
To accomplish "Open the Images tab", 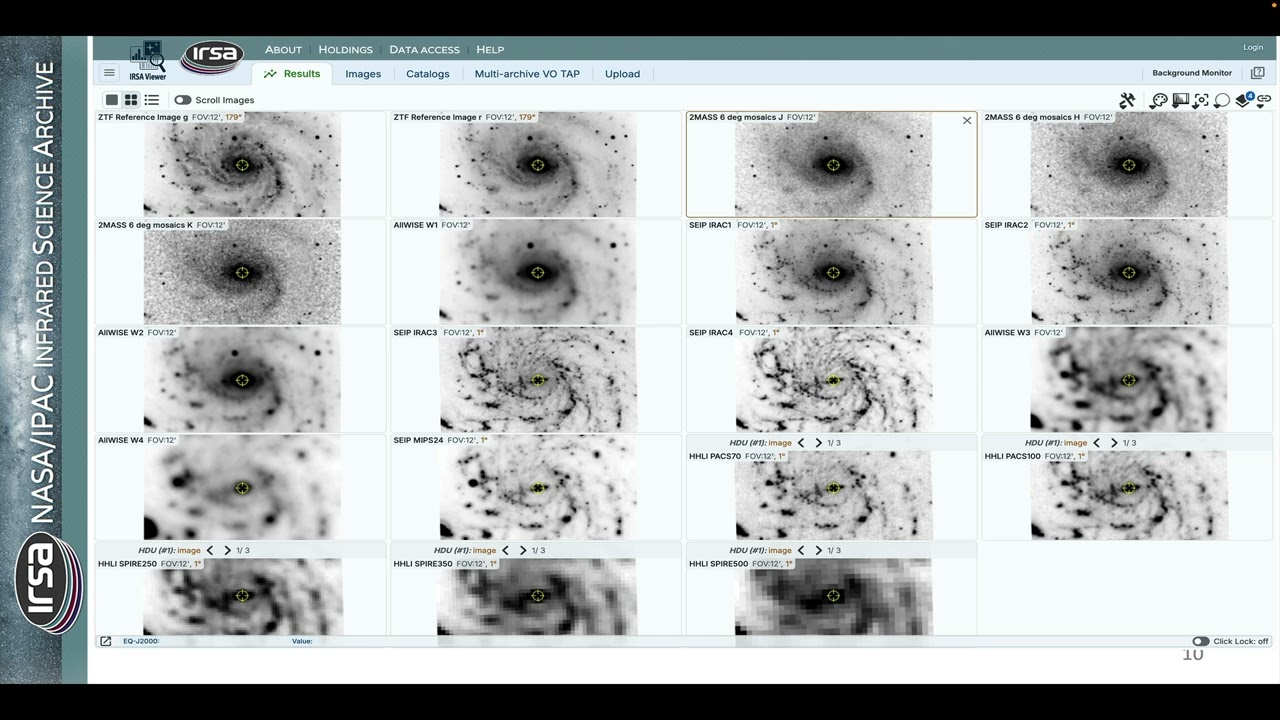I will [363, 74].
